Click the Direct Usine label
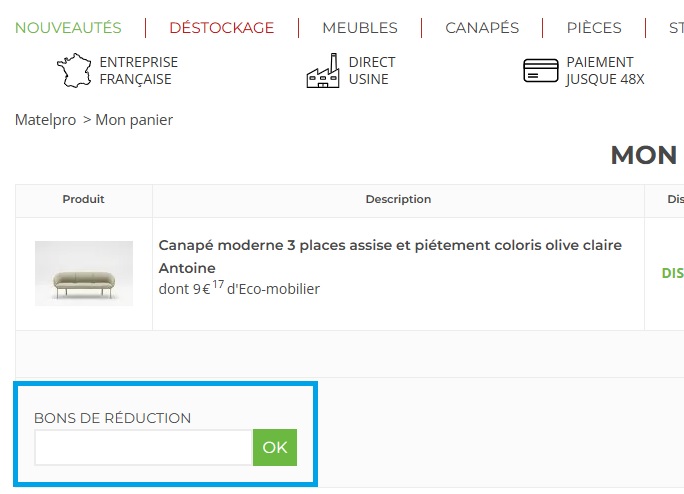 tap(372, 71)
